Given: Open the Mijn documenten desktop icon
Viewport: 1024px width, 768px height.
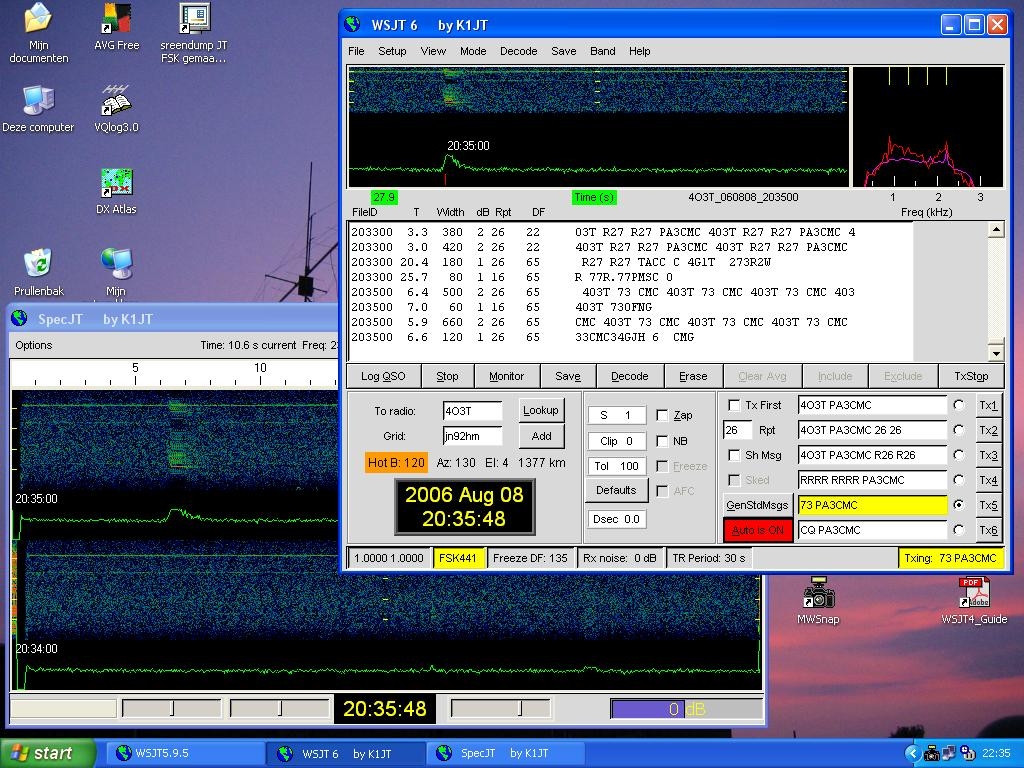Looking at the screenshot, I should (x=39, y=33).
